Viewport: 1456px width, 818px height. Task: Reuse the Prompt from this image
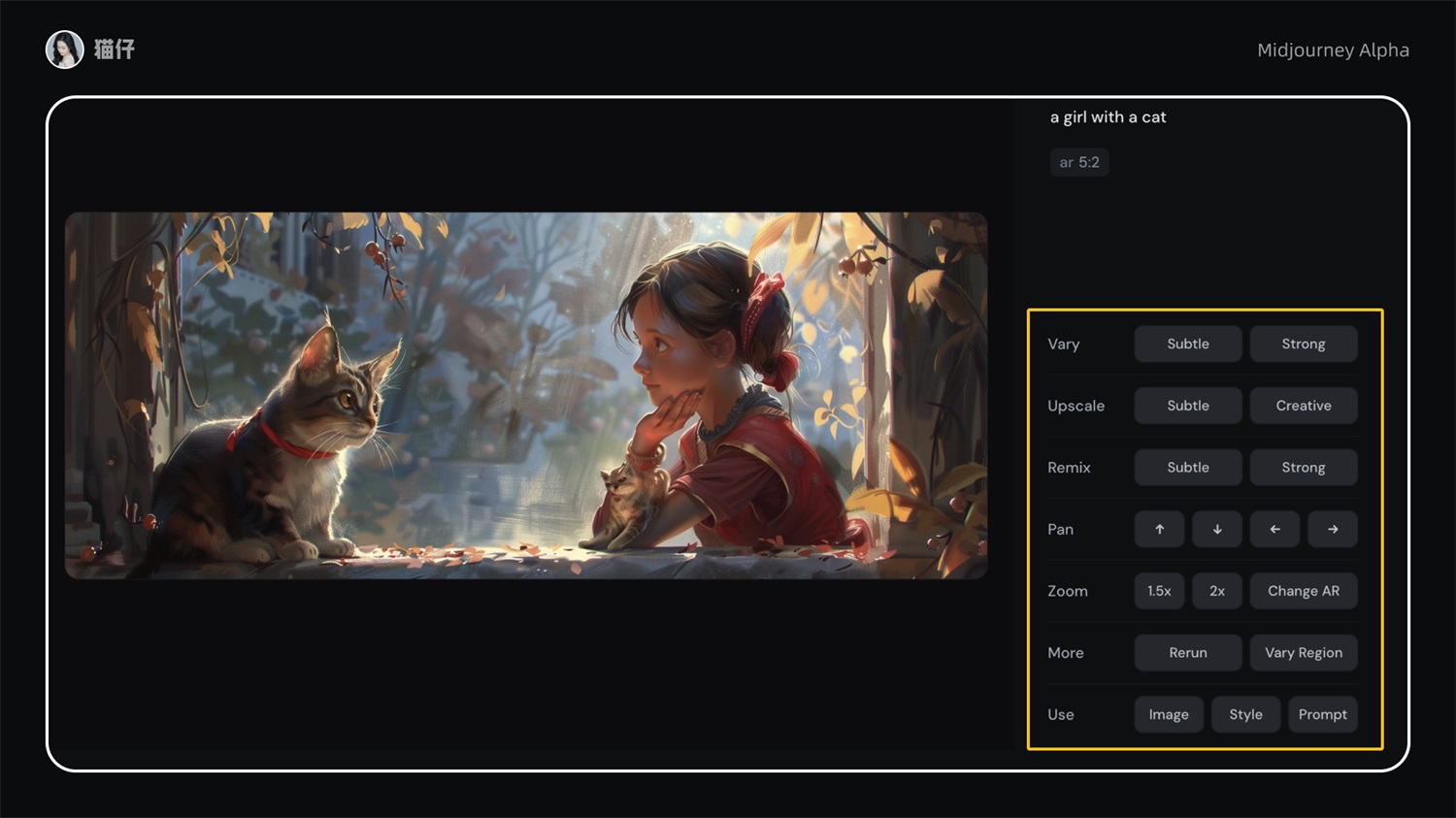1322,714
